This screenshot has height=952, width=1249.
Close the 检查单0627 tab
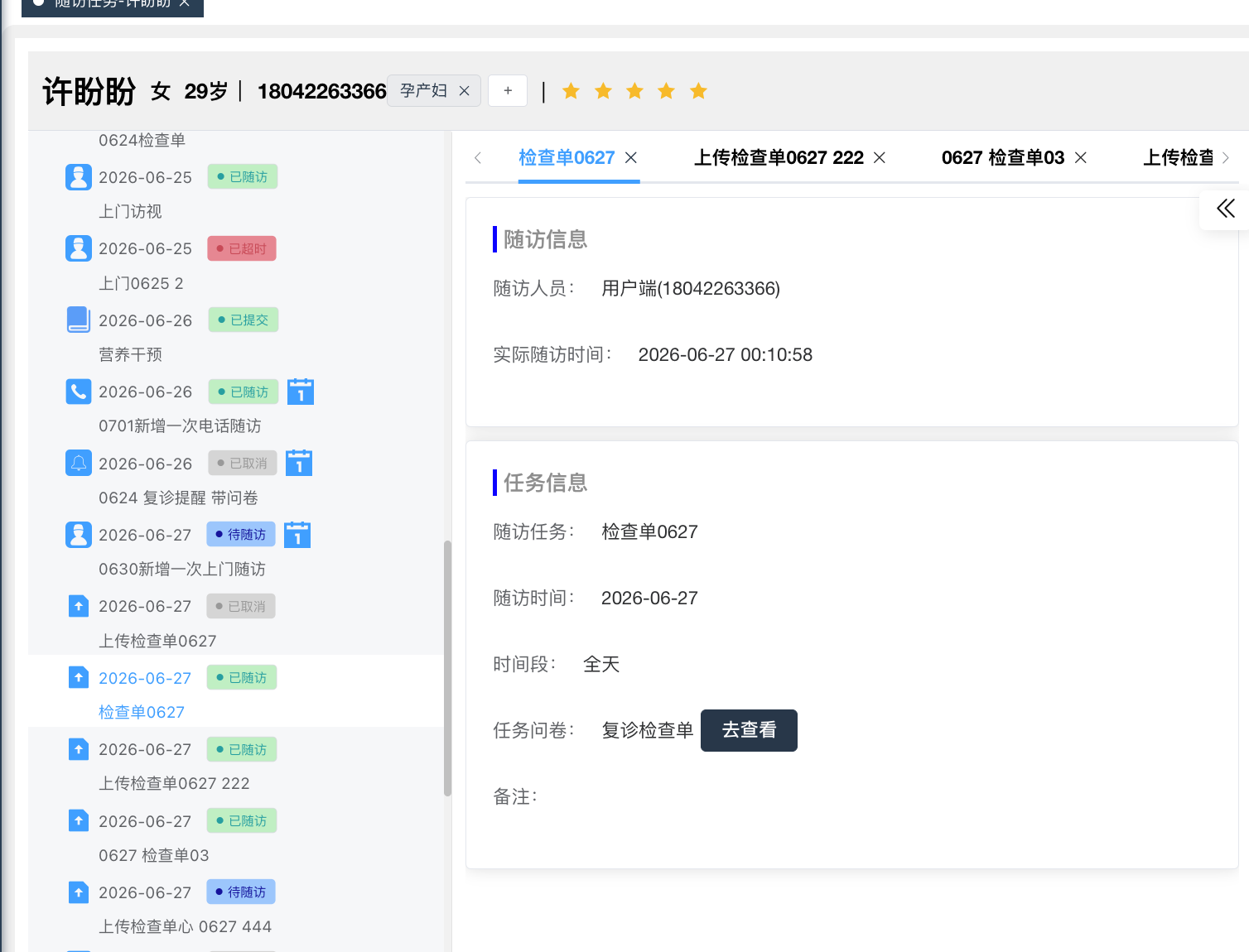[x=631, y=157]
